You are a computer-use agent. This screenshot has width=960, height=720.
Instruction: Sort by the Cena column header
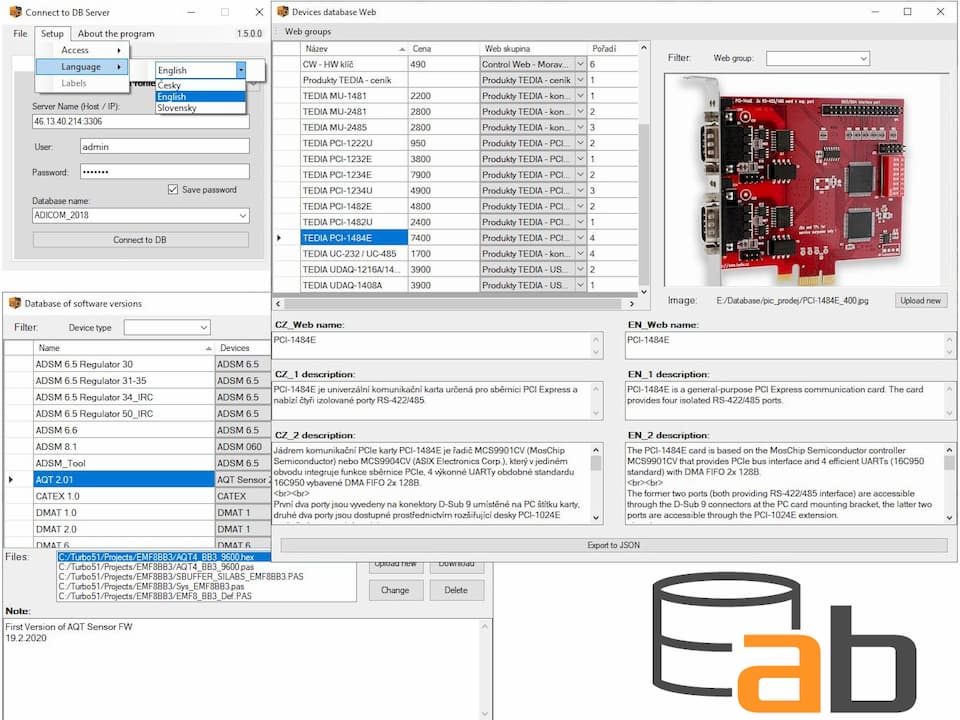point(443,48)
